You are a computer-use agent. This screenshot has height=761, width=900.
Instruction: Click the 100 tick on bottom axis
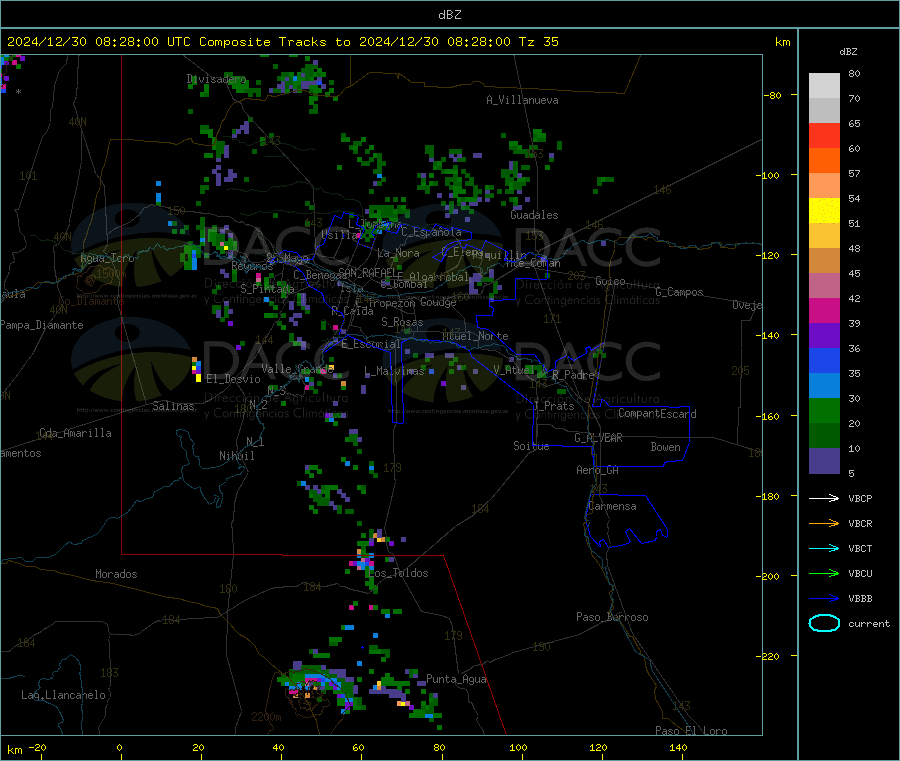(x=518, y=747)
